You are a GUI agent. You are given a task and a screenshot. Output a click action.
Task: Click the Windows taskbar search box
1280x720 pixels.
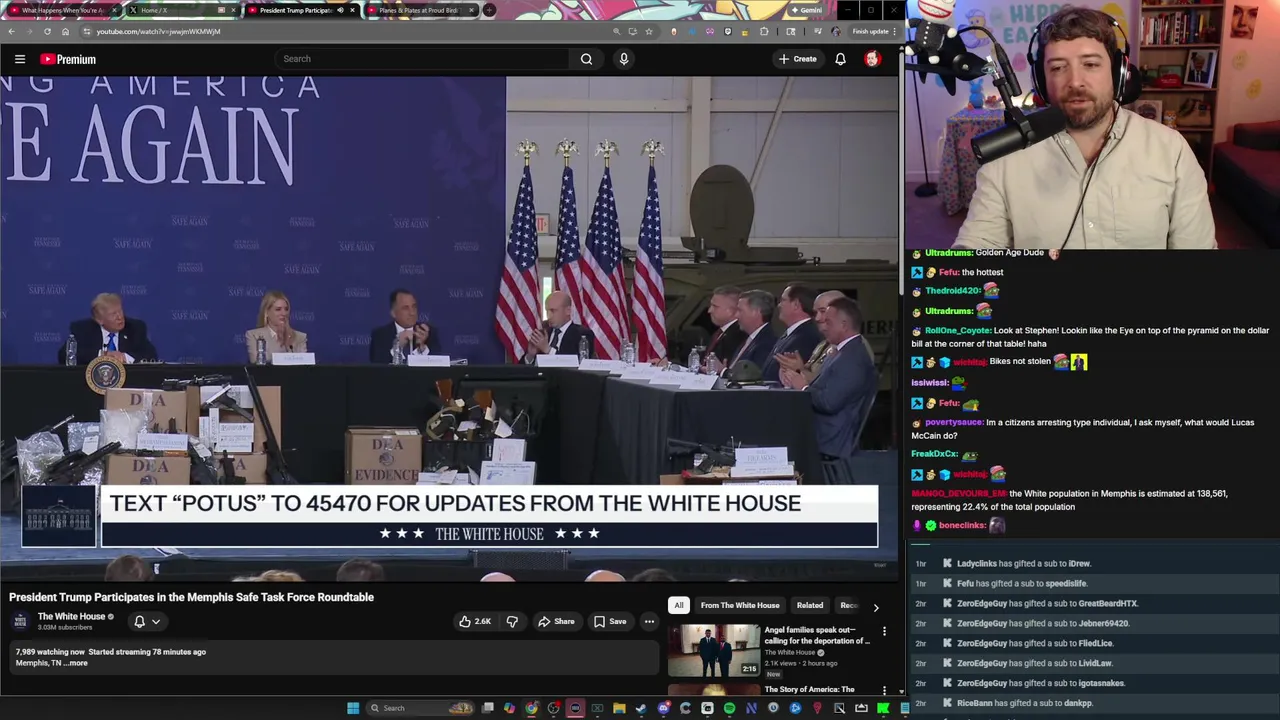(418, 708)
